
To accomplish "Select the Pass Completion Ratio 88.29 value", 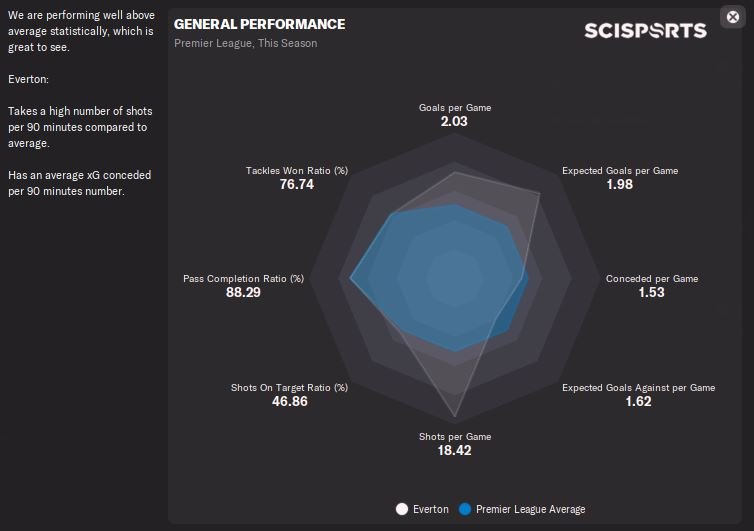I will (x=243, y=292).
